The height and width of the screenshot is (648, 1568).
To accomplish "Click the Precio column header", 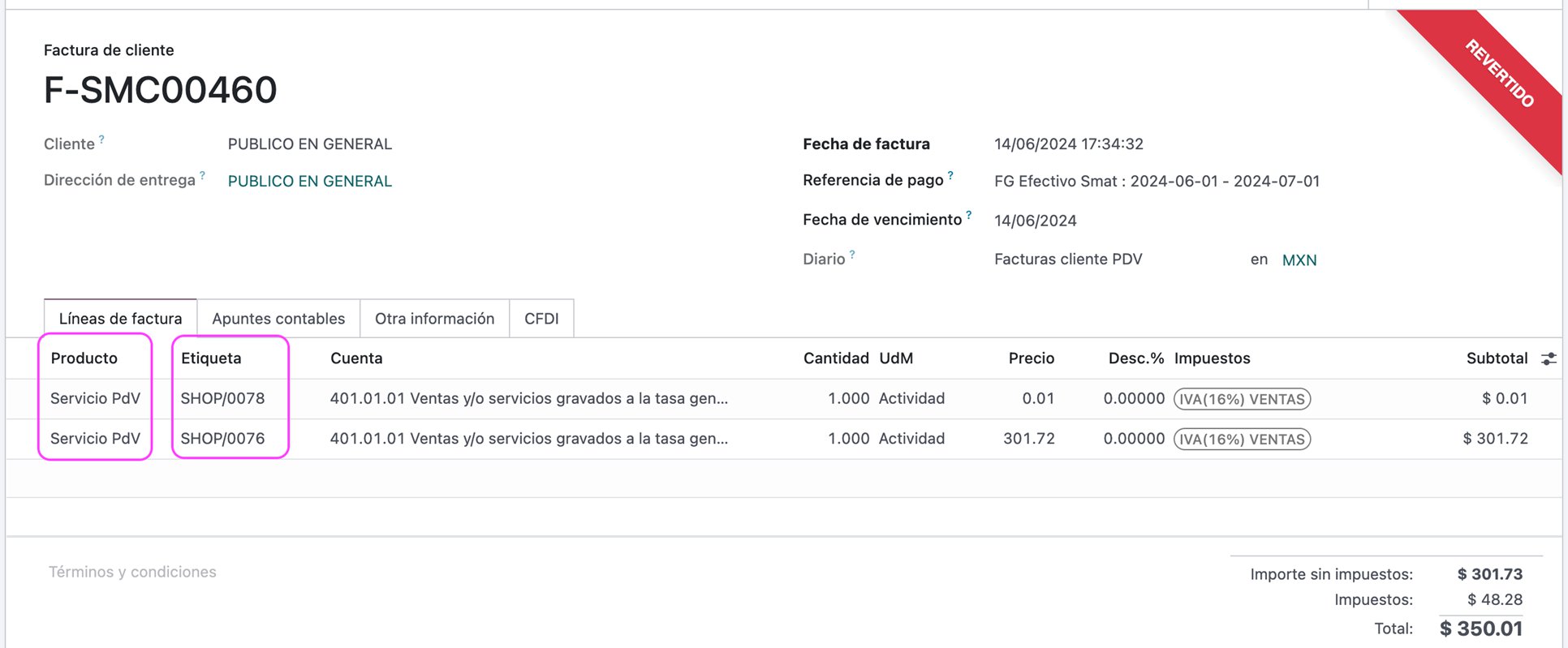I will [x=1031, y=358].
